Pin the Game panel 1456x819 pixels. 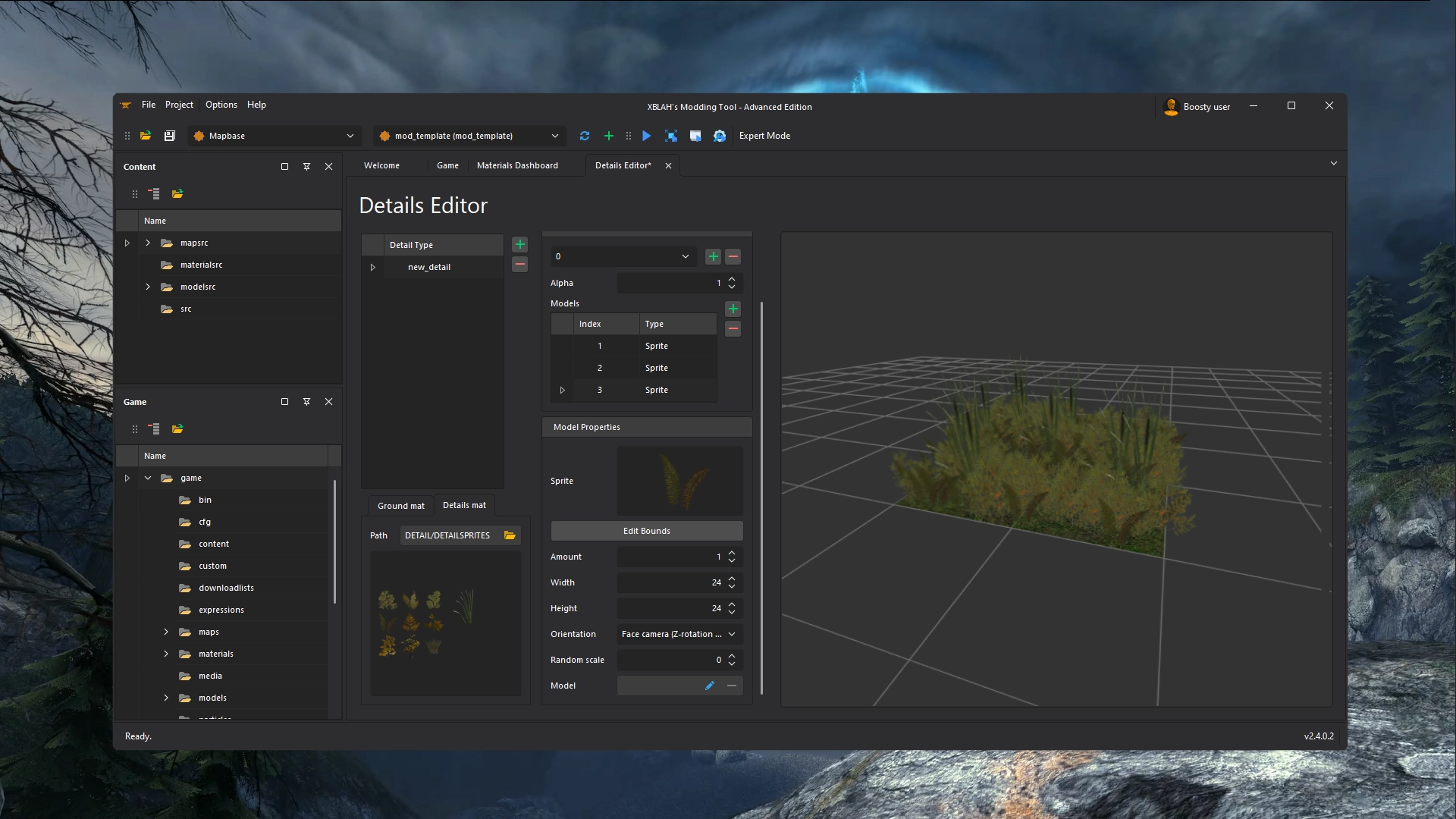pos(306,402)
